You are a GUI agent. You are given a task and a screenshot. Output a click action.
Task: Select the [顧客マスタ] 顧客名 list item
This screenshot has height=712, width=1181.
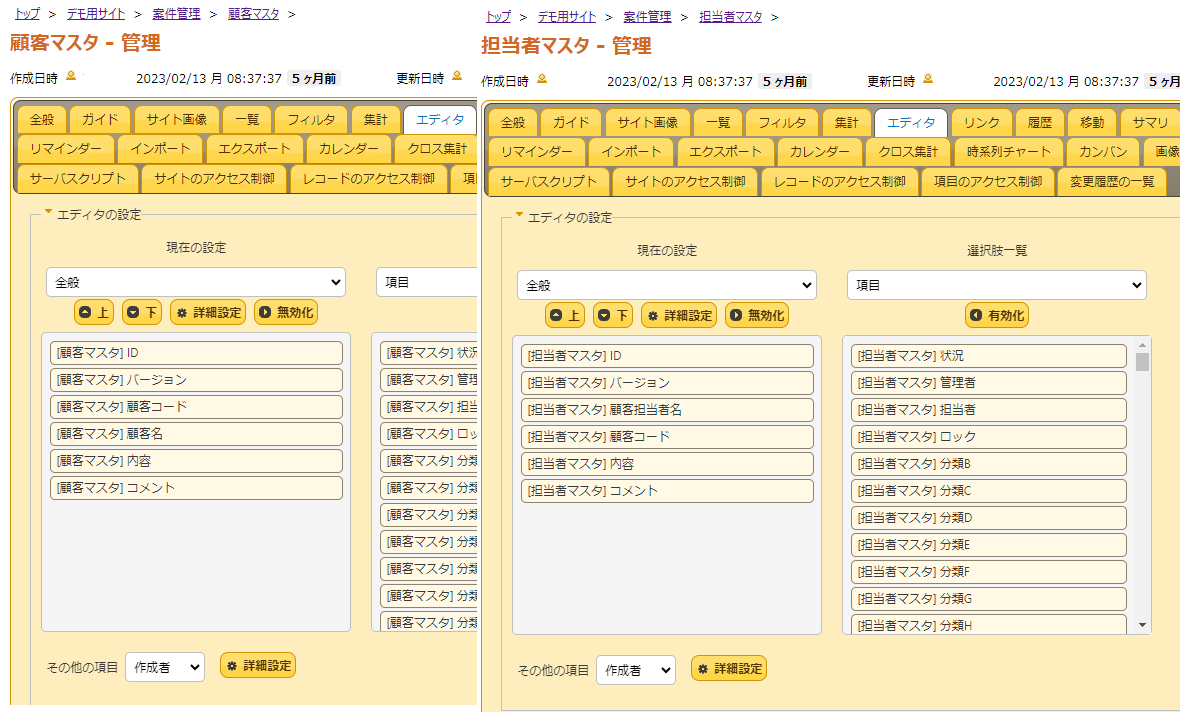pos(196,434)
